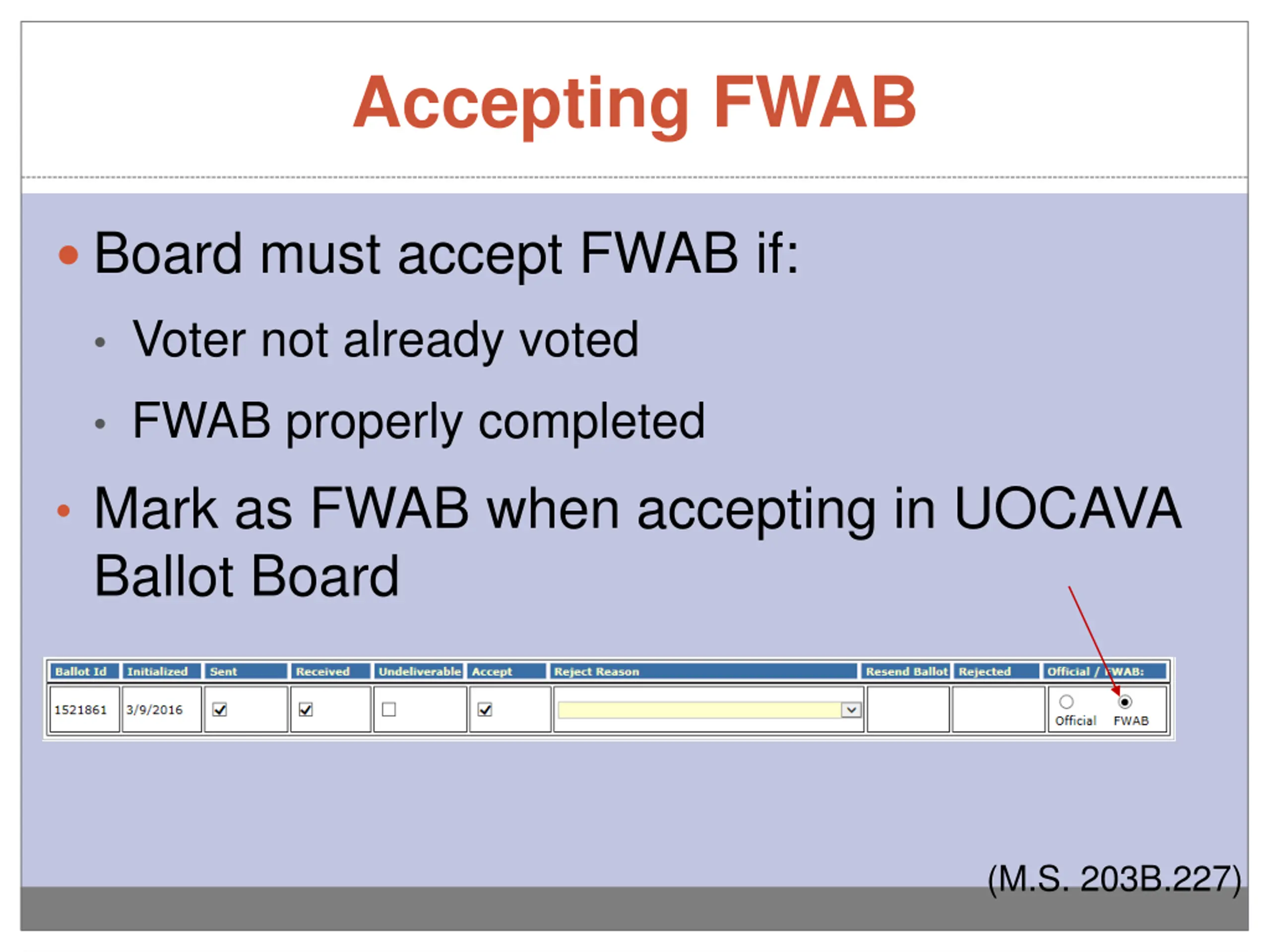Screen dimensions: 1270x952
Task: Select the FWAB radio button
Action: [x=1124, y=702]
